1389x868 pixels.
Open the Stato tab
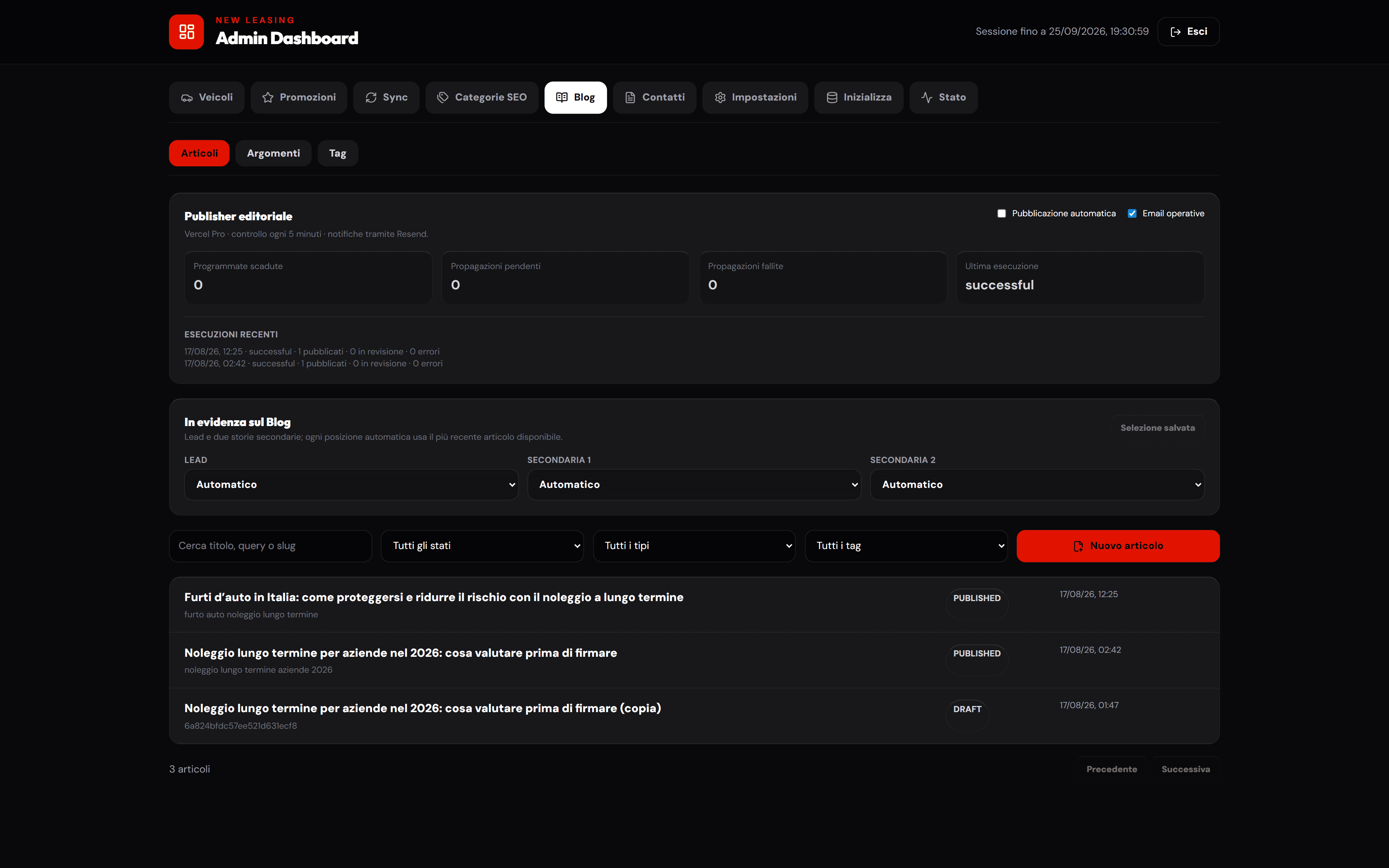point(943,98)
